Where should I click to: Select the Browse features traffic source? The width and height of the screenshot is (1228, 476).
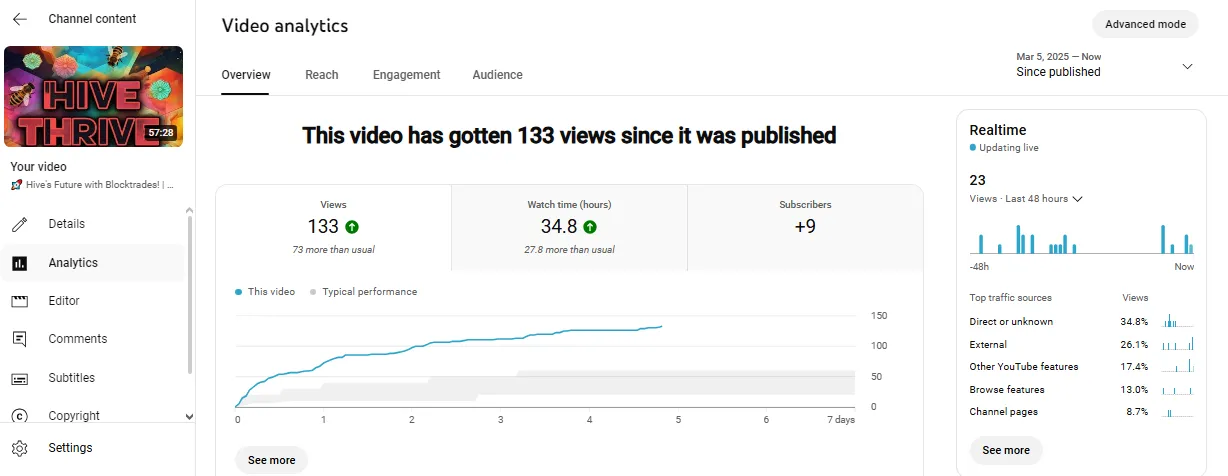point(1082,390)
